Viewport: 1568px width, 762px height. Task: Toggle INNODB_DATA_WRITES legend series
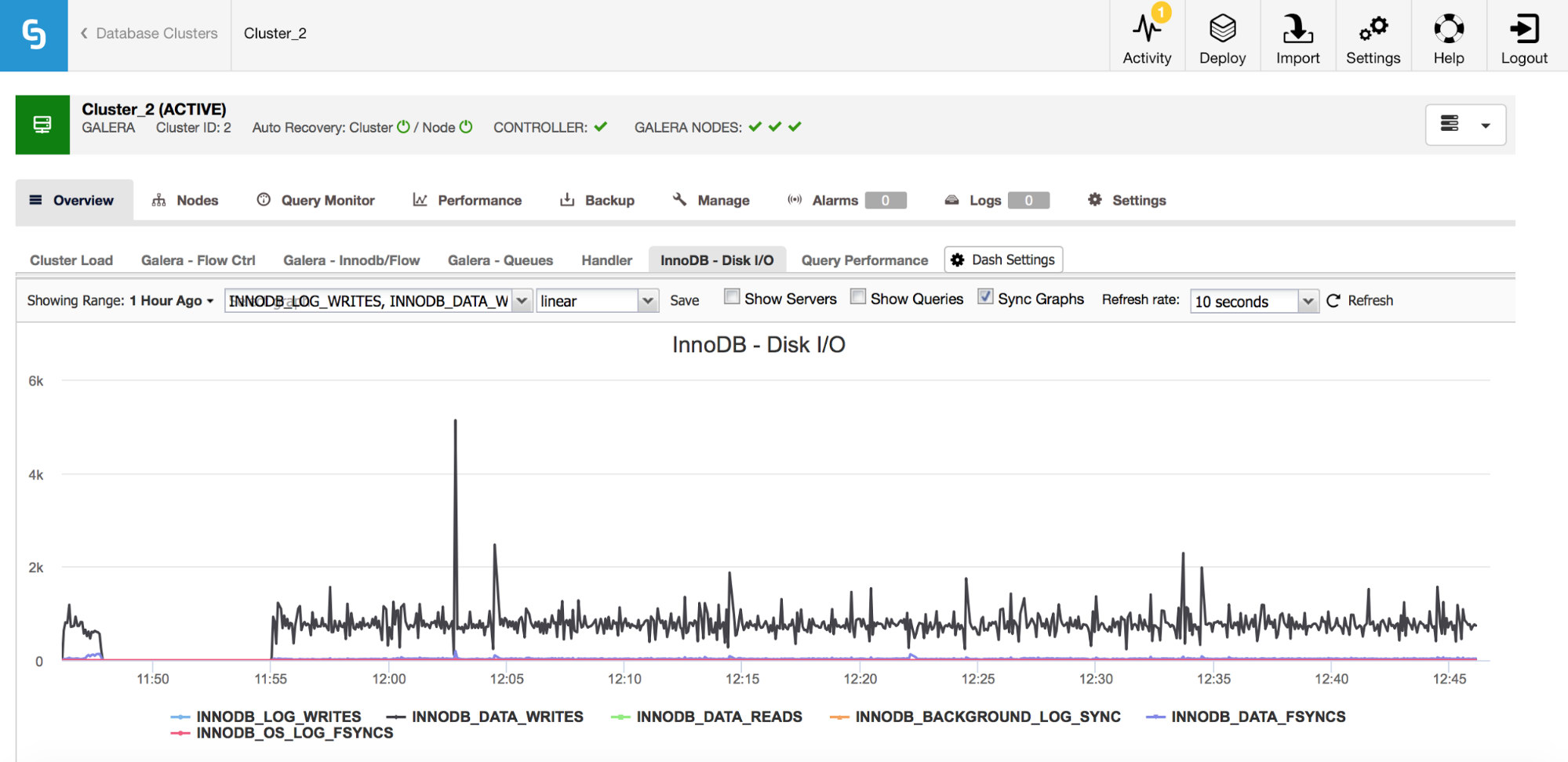pyautogui.click(x=485, y=717)
